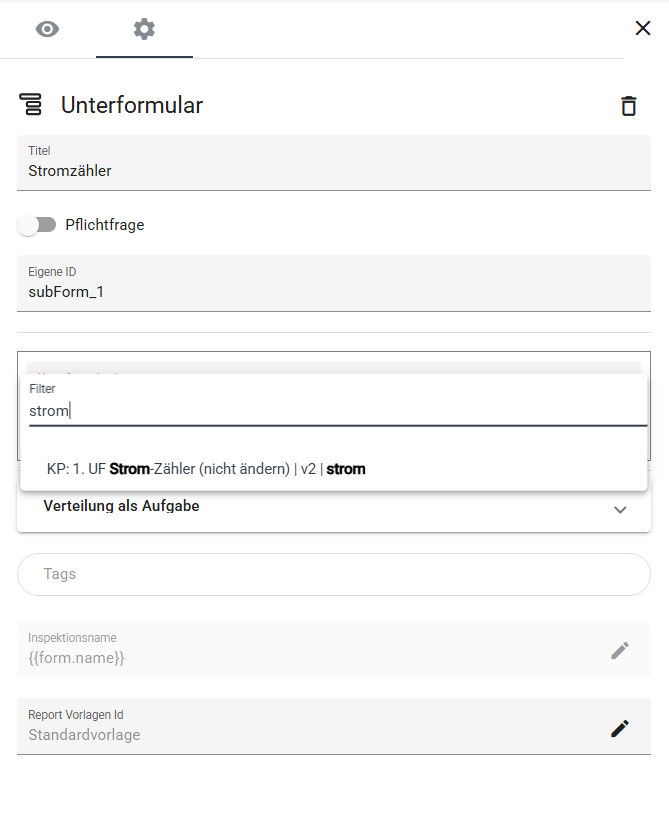
Task: Close the panel with the X icon
Action: [643, 28]
